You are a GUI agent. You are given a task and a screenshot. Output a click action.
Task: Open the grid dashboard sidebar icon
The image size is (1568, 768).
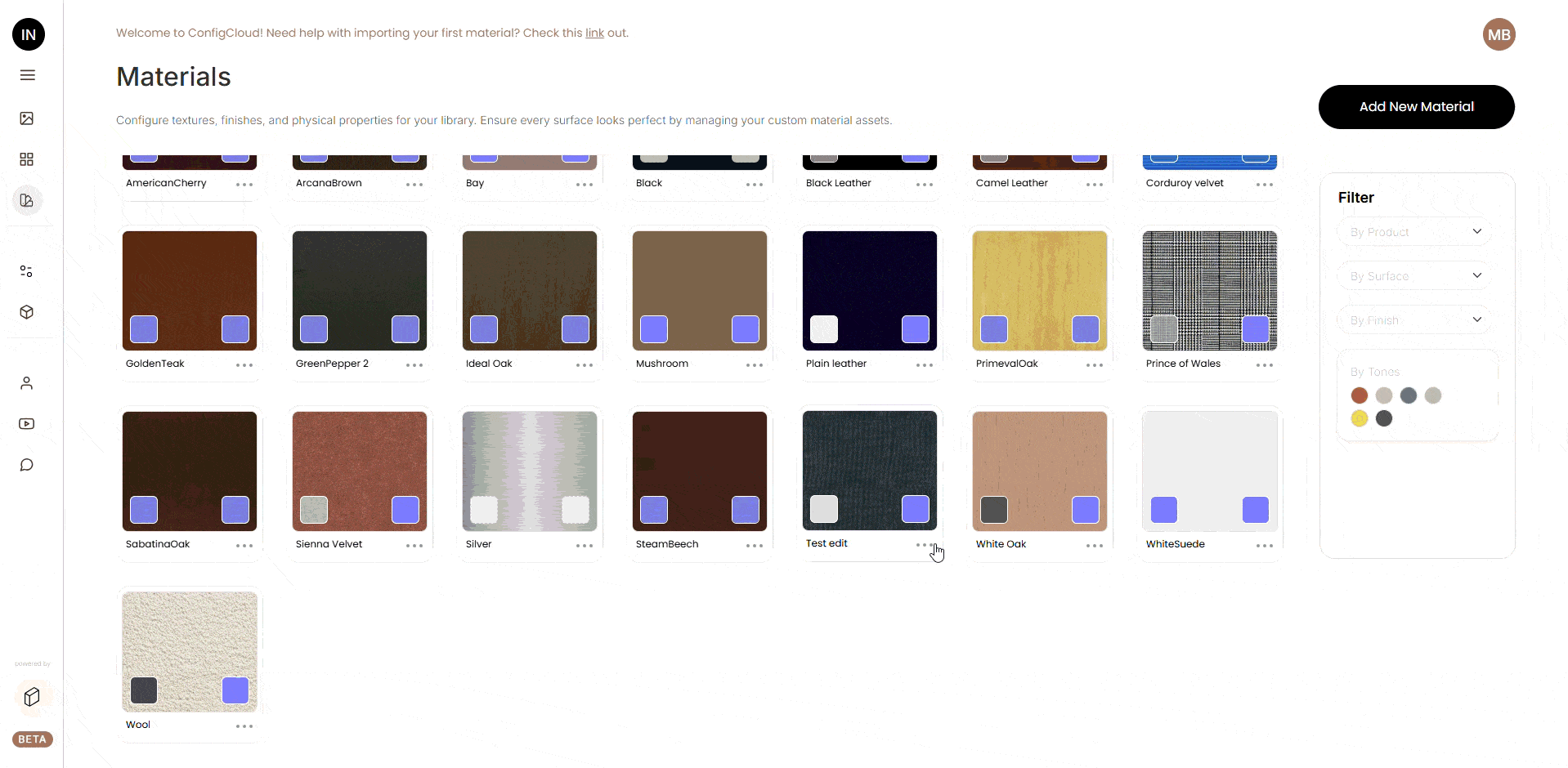tap(27, 159)
